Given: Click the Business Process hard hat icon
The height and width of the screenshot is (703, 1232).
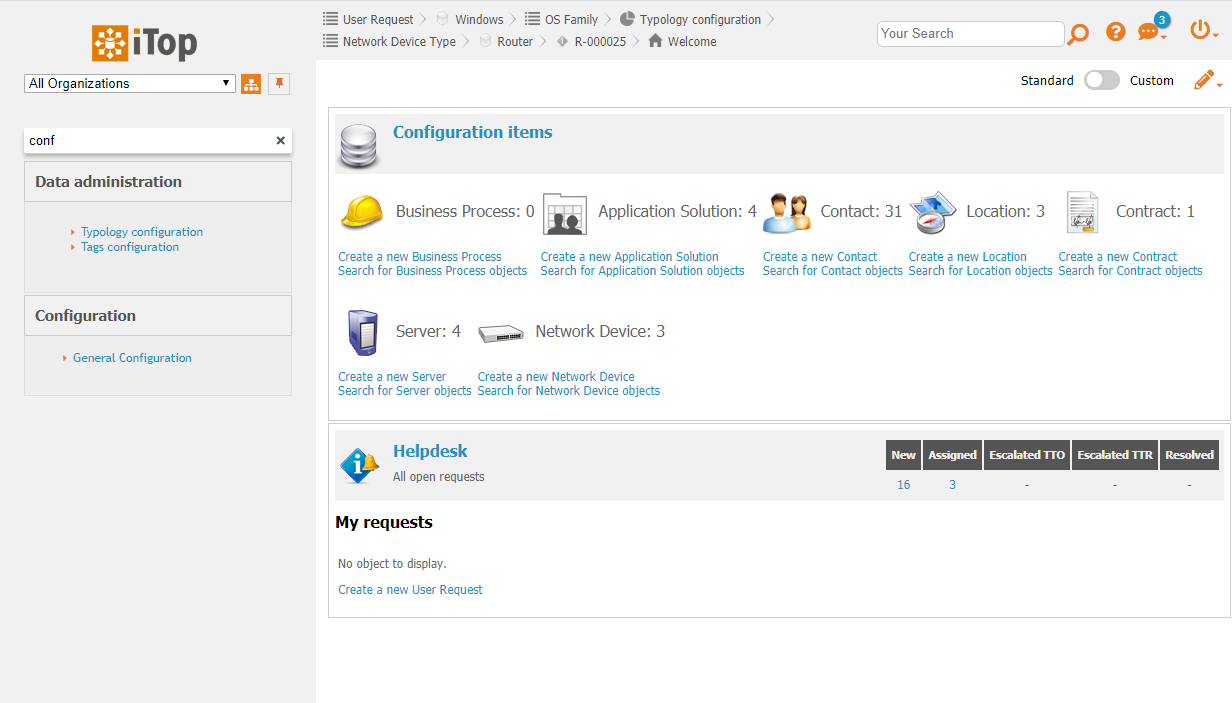Looking at the screenshot, I should pyautogui.click(x=361, y=212).
